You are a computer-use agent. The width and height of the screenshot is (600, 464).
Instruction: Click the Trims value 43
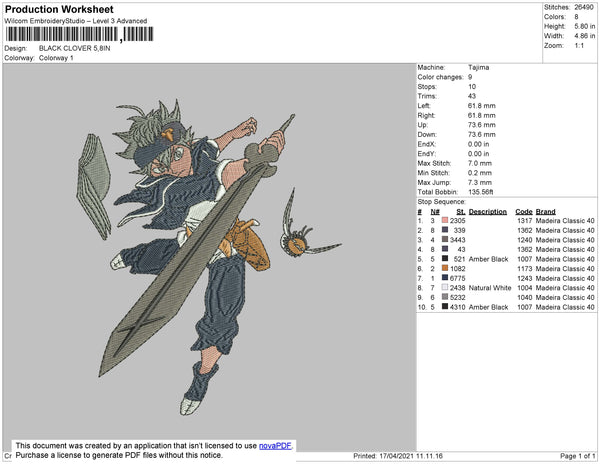pyautogui.click(x=472, y=96)
